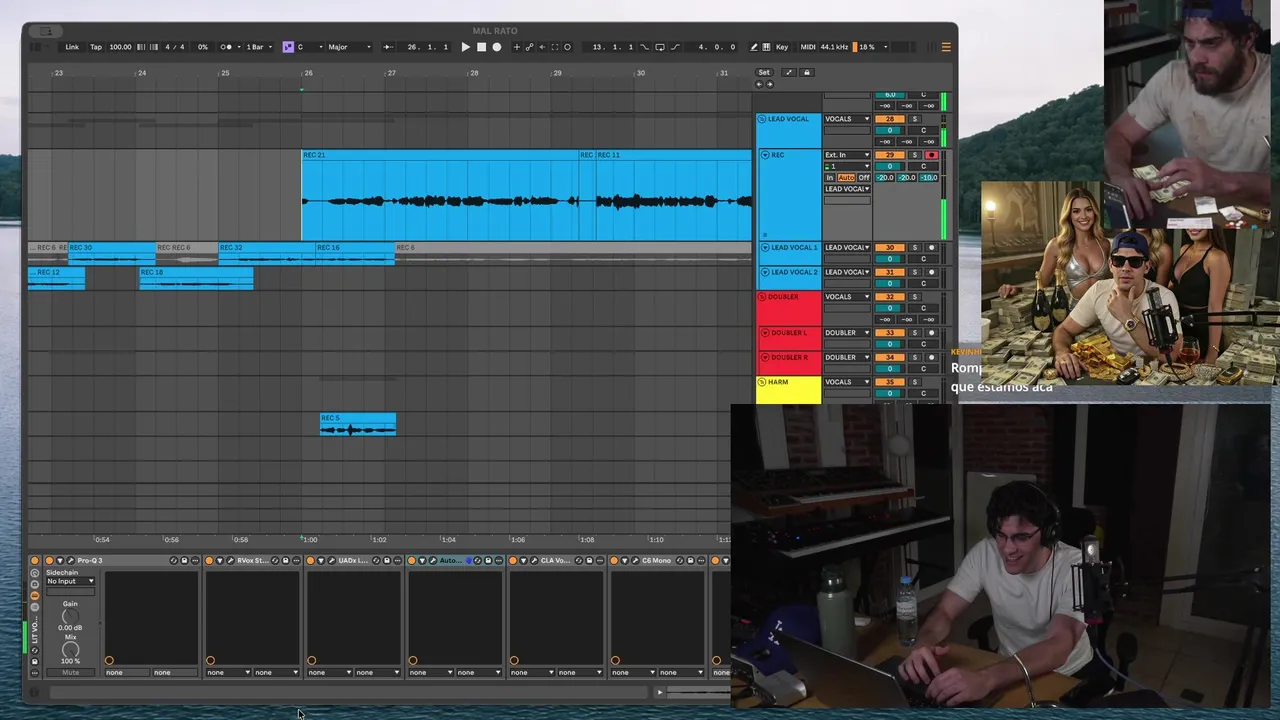Screen dimensions: 1280x720
Task: Click the Pro-Q 3 Mix knob
Action: tap(70, 649)
